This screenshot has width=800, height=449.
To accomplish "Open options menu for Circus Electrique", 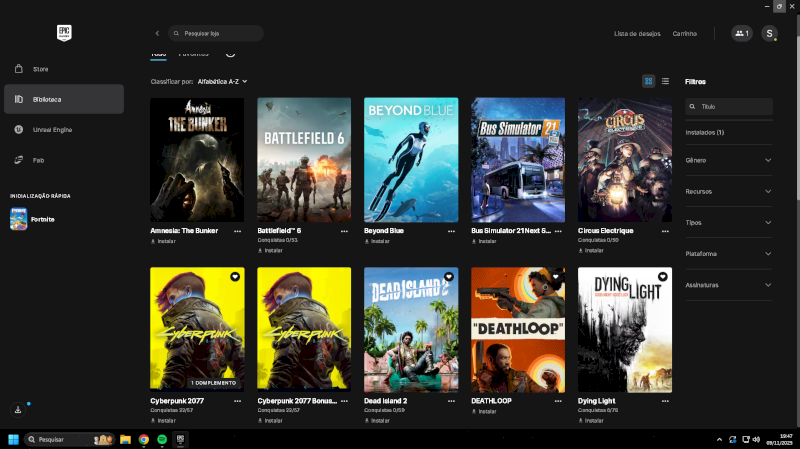I will [665, 231].
